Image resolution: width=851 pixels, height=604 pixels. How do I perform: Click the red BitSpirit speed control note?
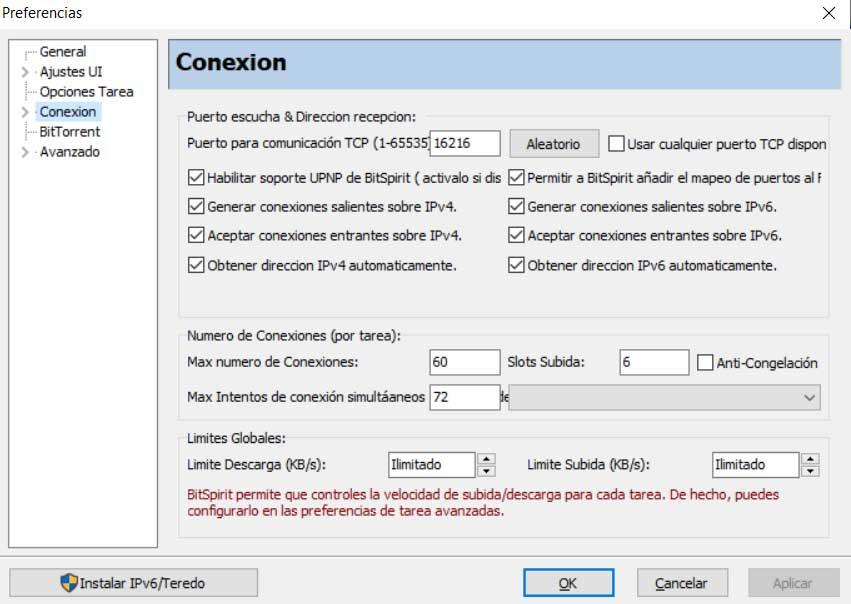click(x=483, y=503)
